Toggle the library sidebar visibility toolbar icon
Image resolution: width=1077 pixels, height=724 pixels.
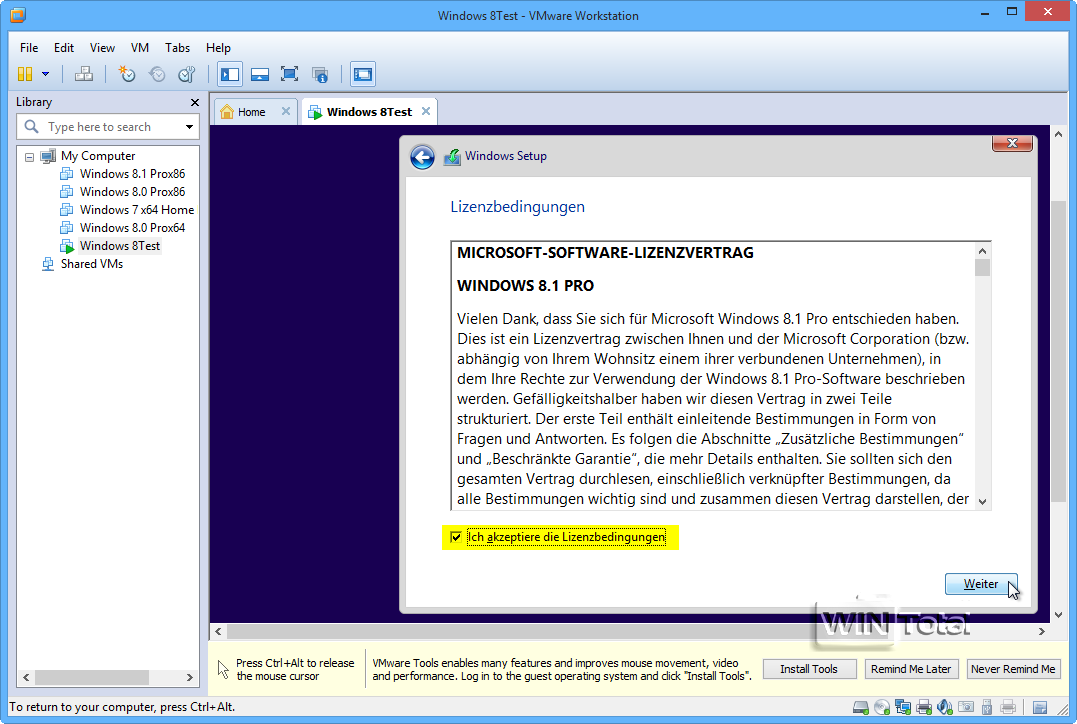pos(230,74)
